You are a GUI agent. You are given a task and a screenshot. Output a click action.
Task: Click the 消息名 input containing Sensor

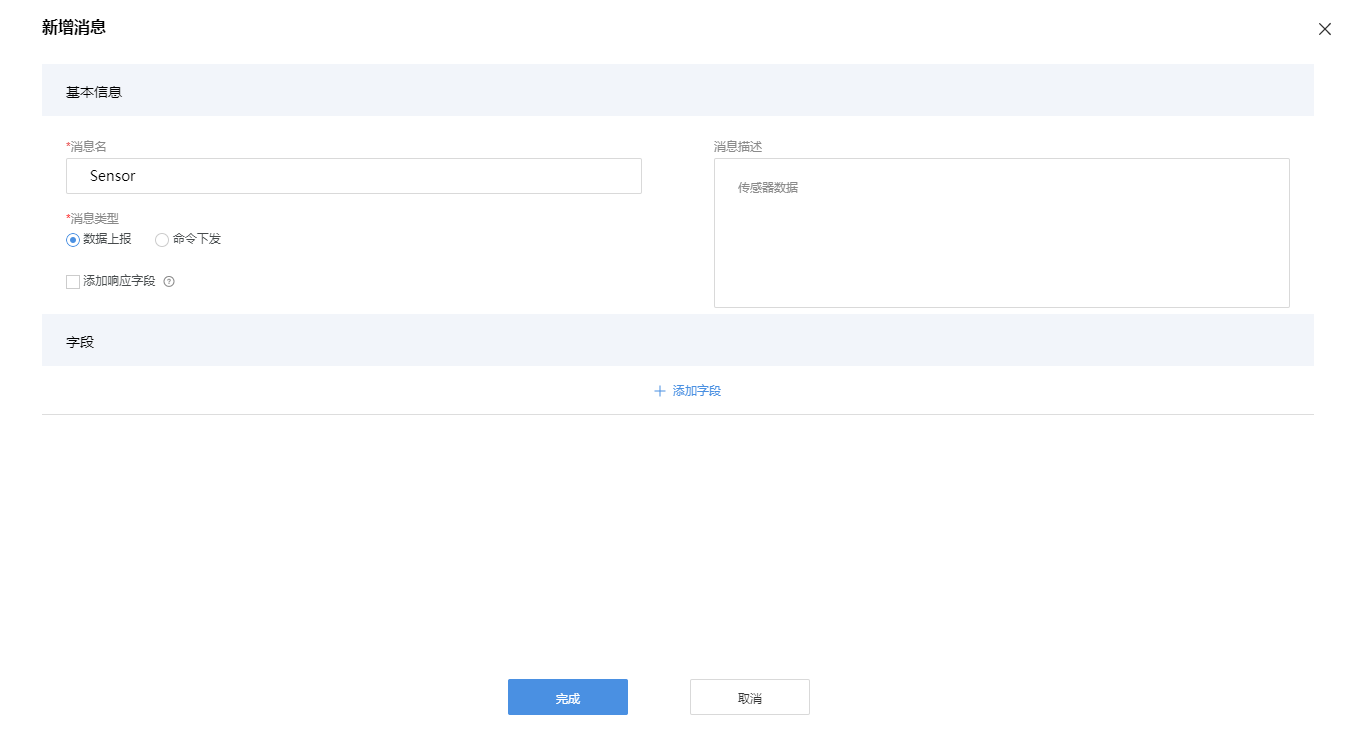tap(354, 176)
